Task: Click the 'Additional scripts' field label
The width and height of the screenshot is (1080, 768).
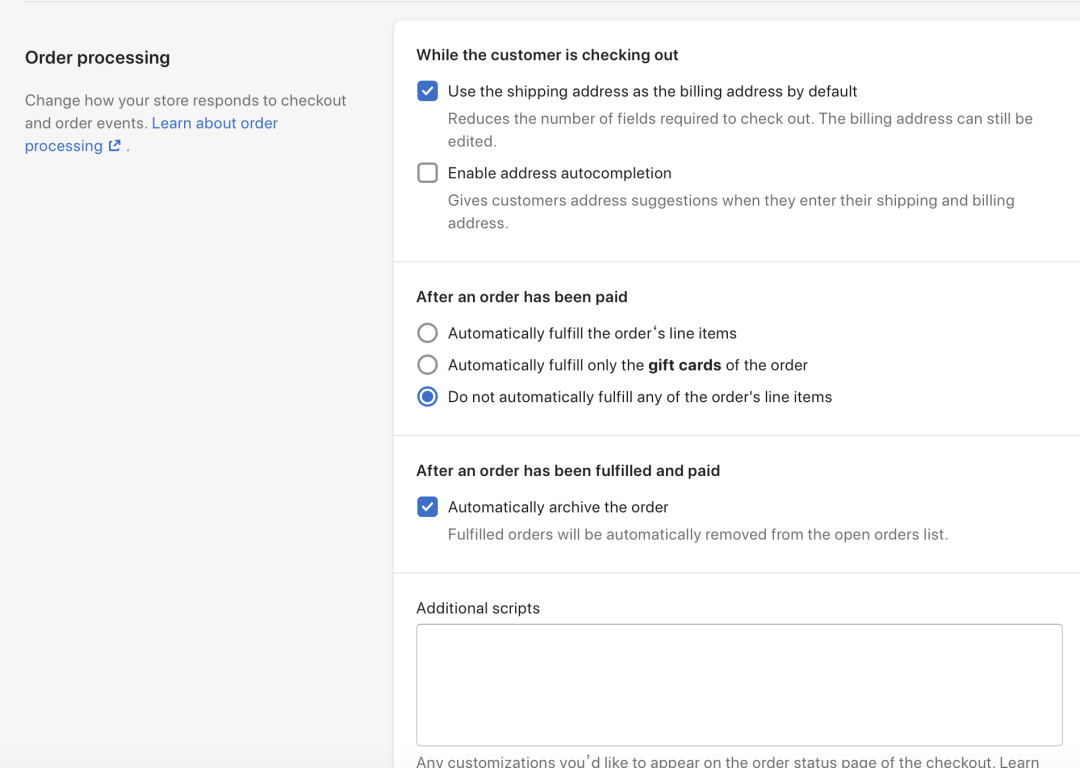Action: click(x=478, y=608)
